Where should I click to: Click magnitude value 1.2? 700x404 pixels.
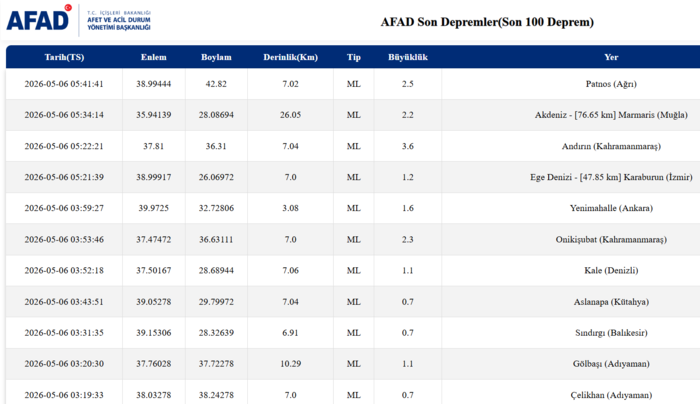coord(408,177)
